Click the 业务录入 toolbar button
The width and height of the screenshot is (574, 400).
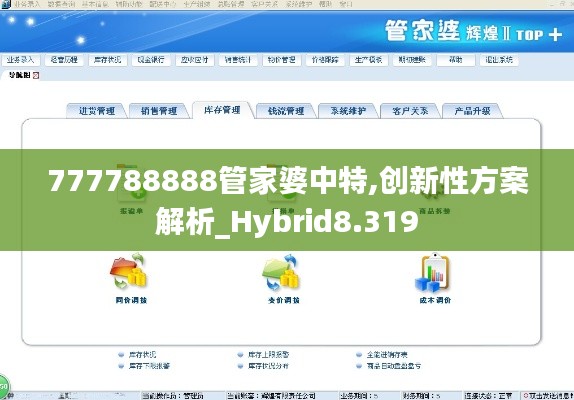coord(20,60)
